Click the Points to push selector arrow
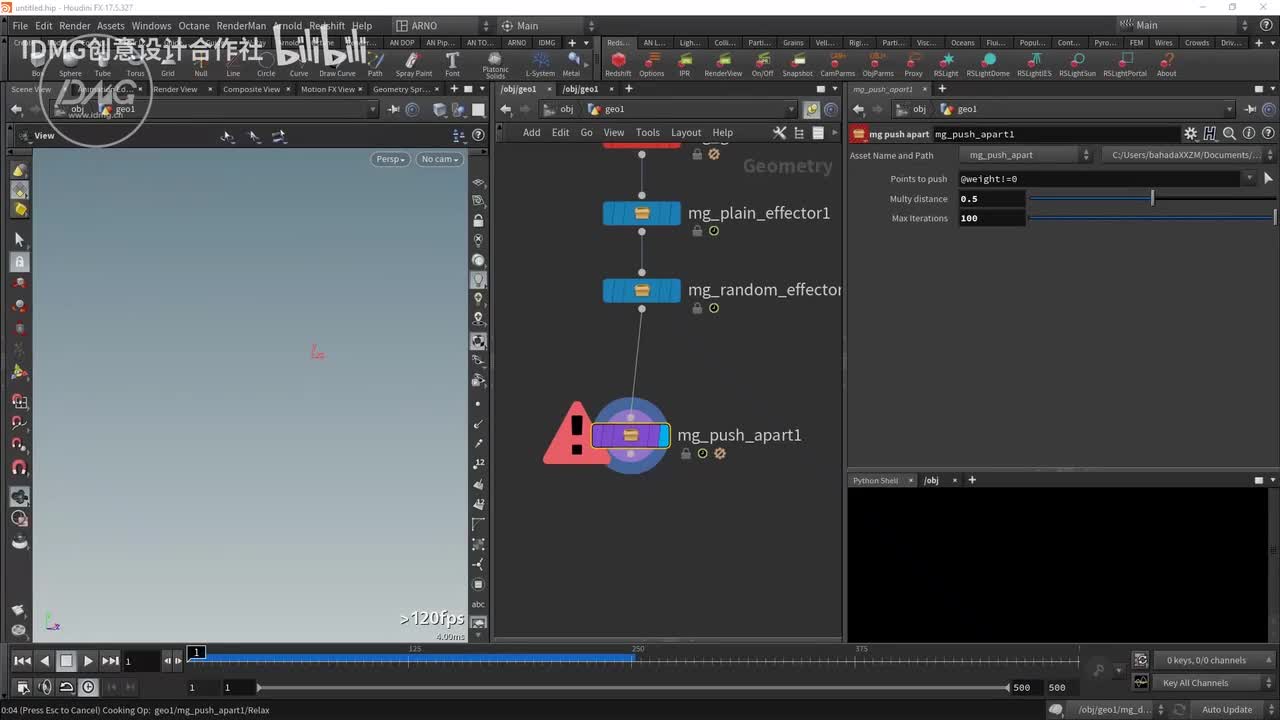The image size is (1280, 720). click(x=1269, y=179)
